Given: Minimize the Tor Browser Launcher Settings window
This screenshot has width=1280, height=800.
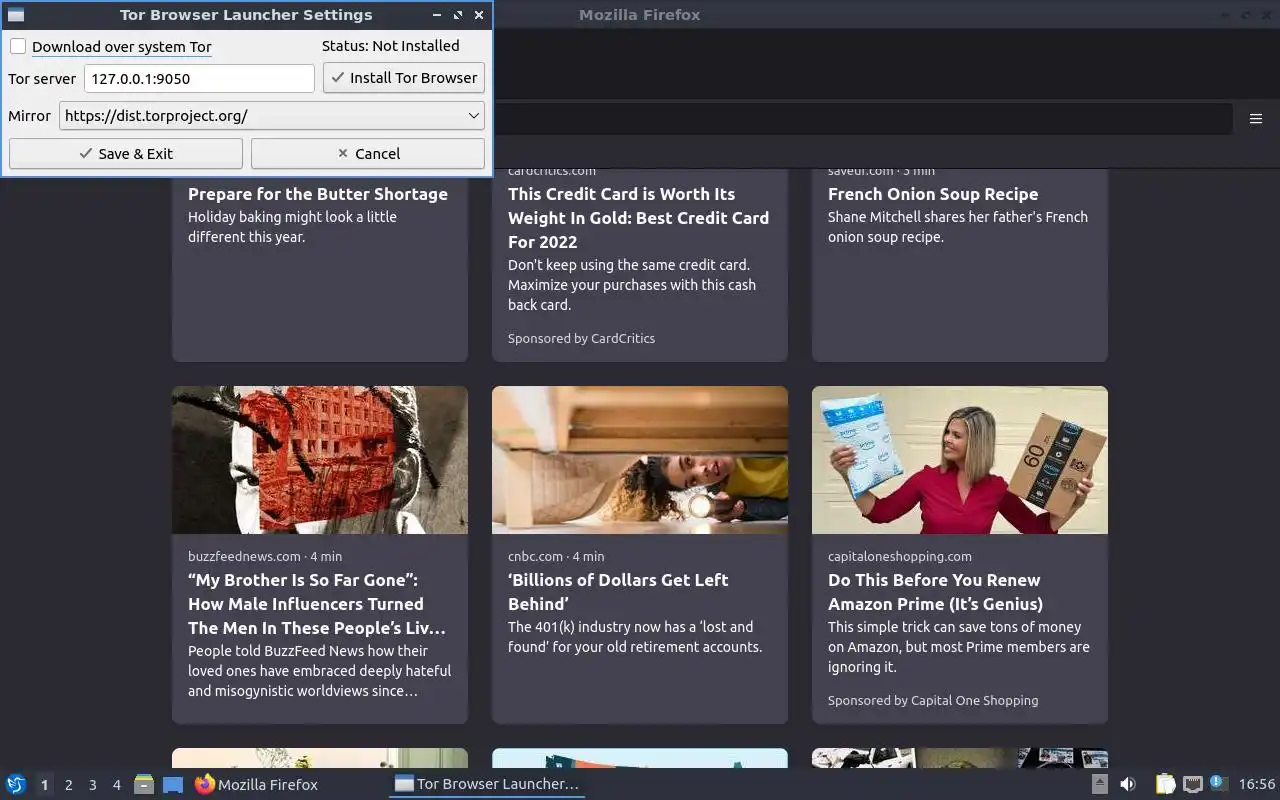Looking at the screenshot, I should tap(437, 15).
